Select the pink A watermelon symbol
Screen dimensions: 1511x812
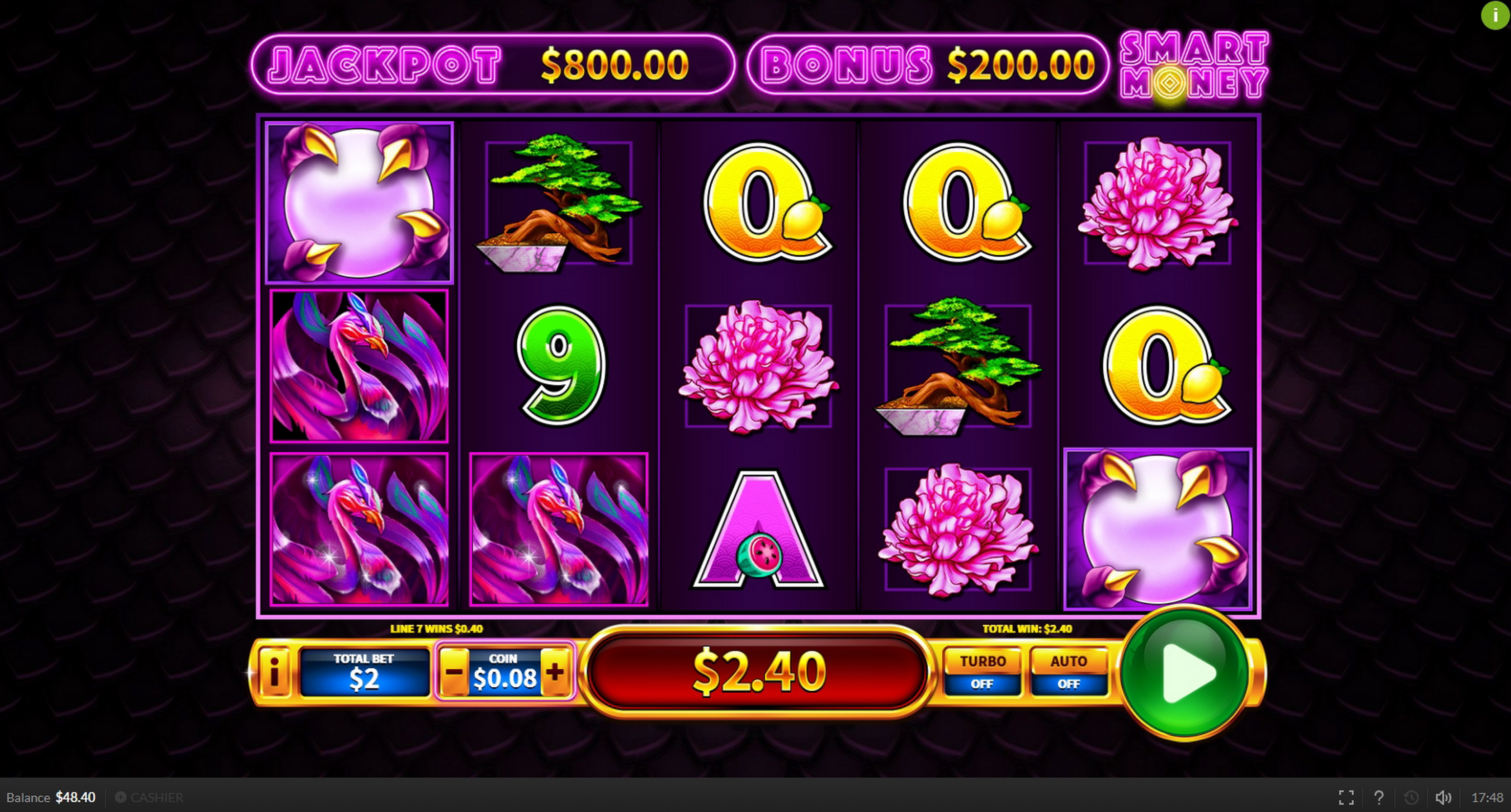(758, 529)
